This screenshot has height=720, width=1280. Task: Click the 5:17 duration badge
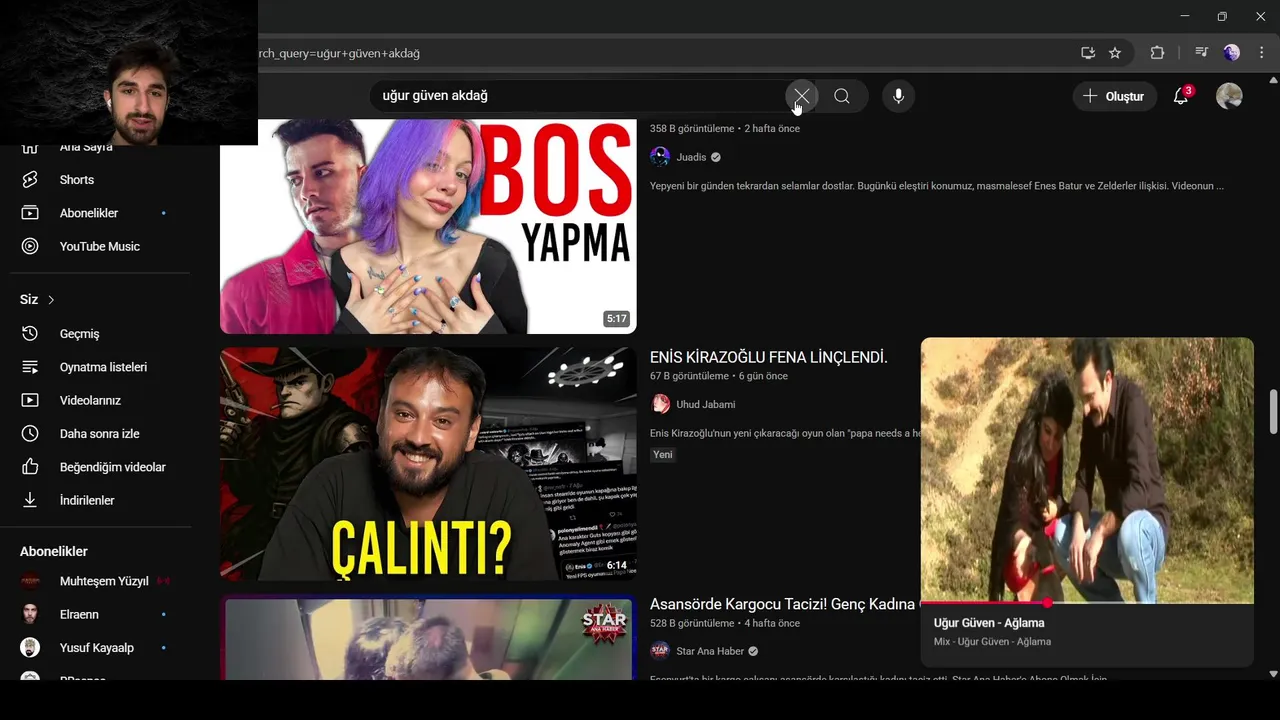pyautogui.click(x=616, y=319)
